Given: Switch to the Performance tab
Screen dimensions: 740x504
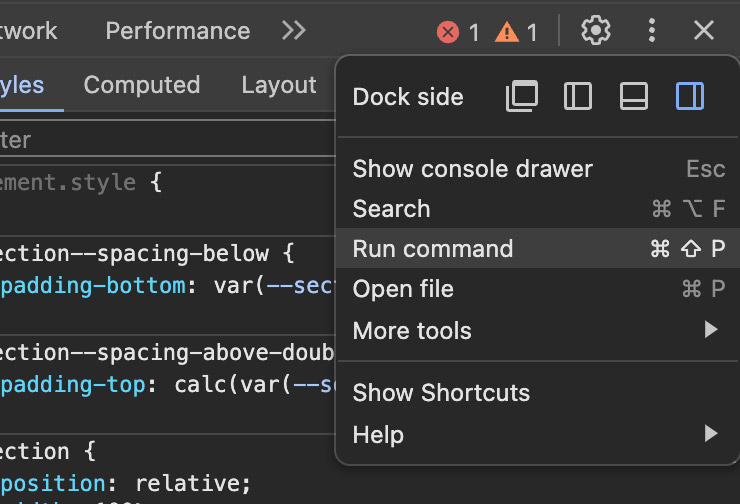Looking at the screenshot, I should click(178, 31).
